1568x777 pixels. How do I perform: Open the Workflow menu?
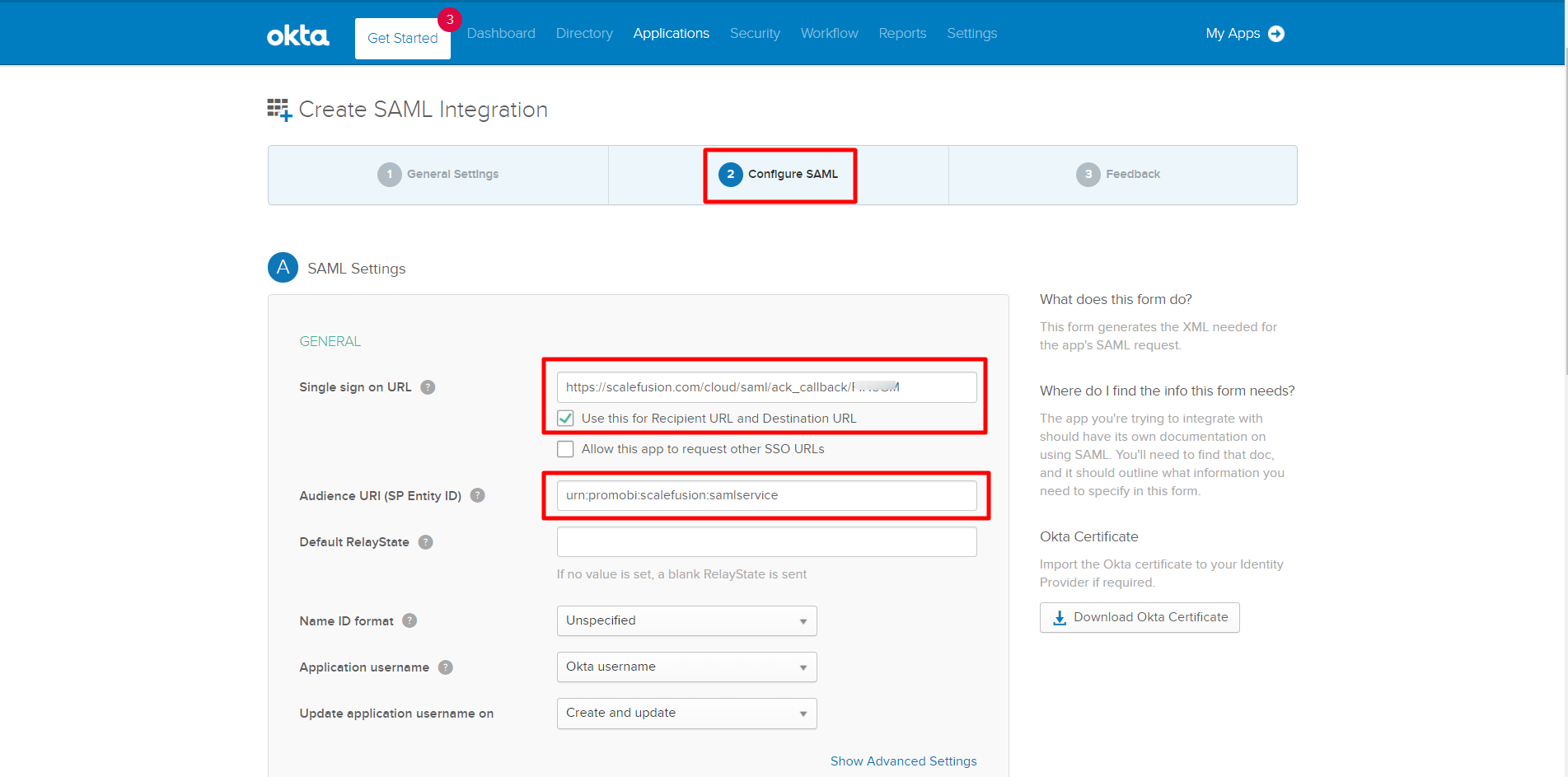(x=829, y=34)
